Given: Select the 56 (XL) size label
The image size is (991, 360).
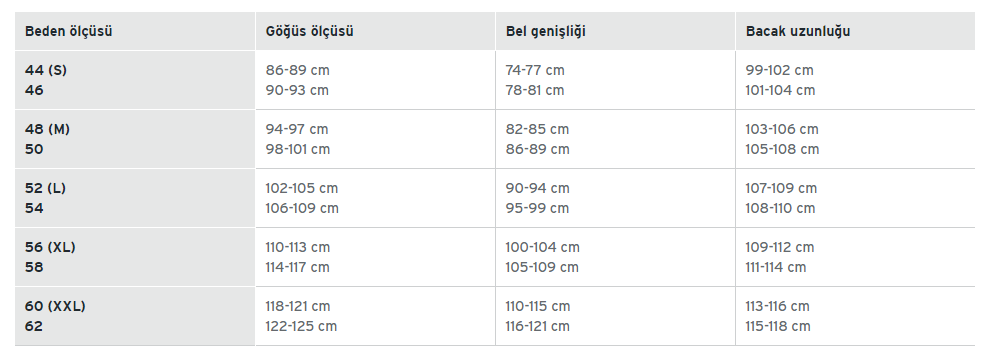Looking at the screenshot, I should pos(50,247).
